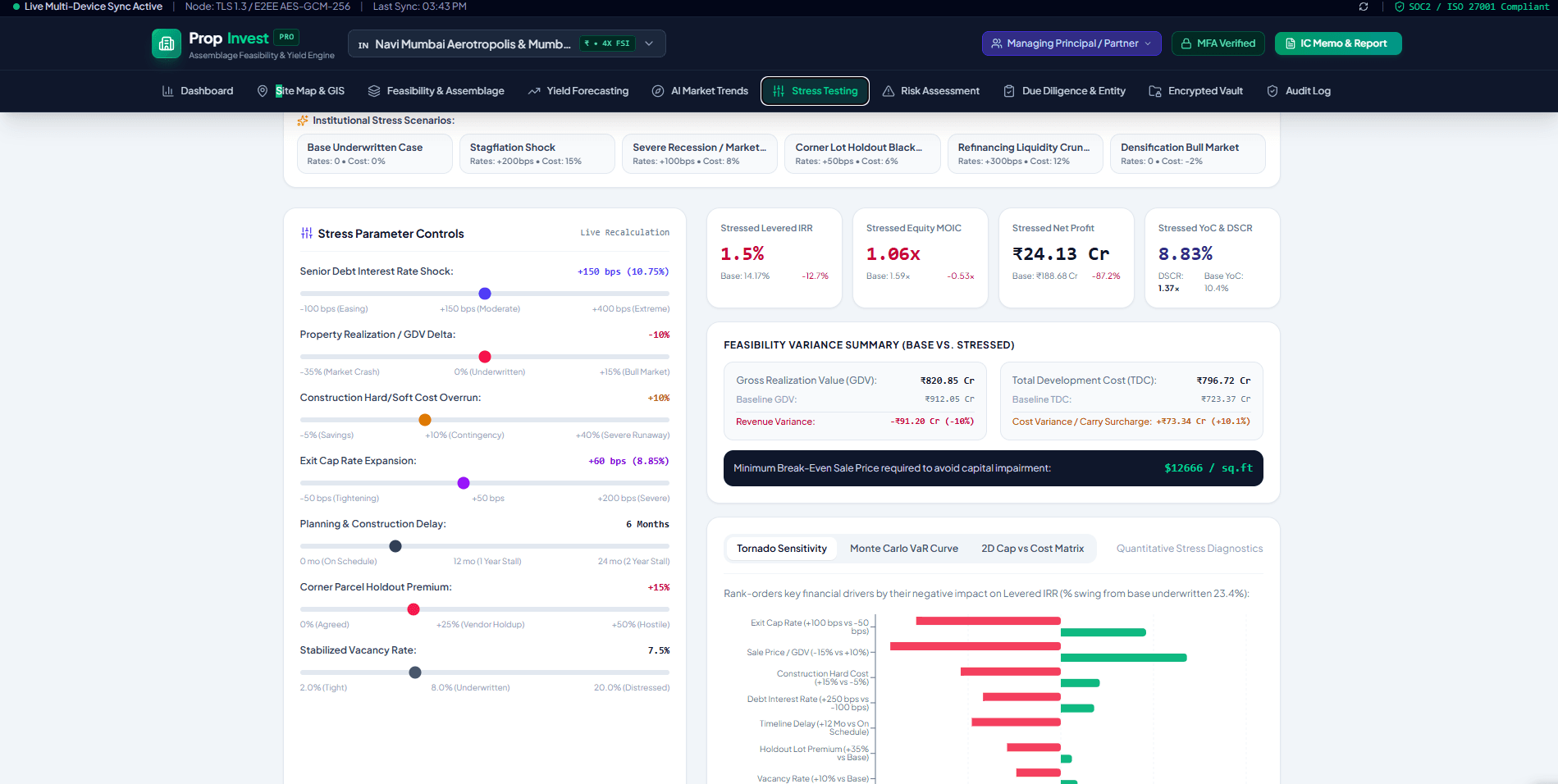Click the Senior Debt Interest Rate Shock slider handle
This screenshot has width=1558, height=784.
pyautogui.click(x=485, y=294)
